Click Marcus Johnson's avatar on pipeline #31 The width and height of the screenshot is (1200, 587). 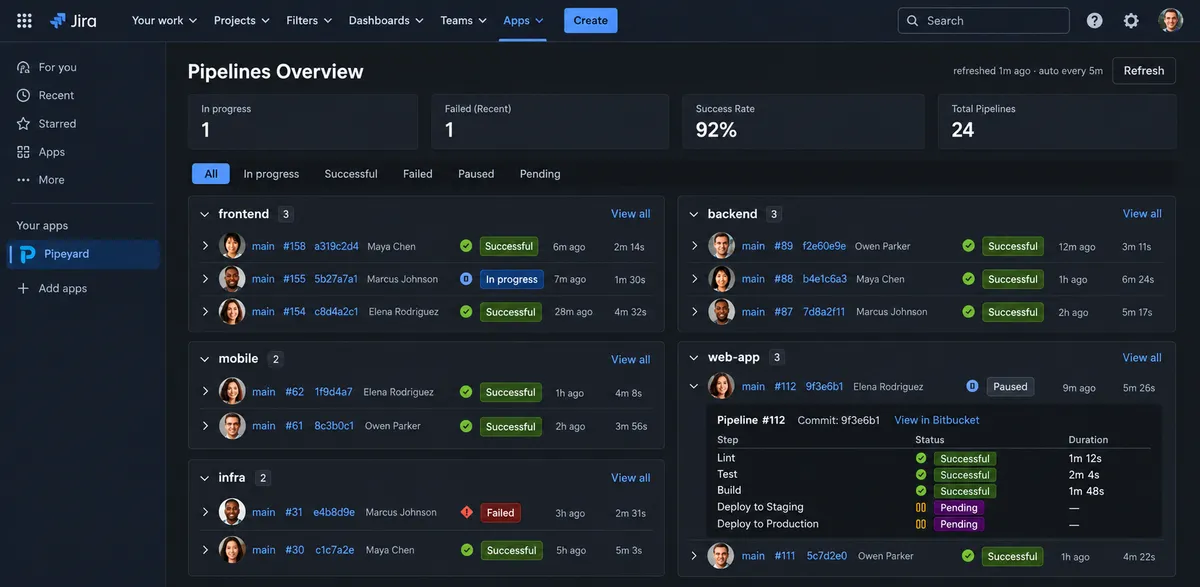(x=232, y=512)
